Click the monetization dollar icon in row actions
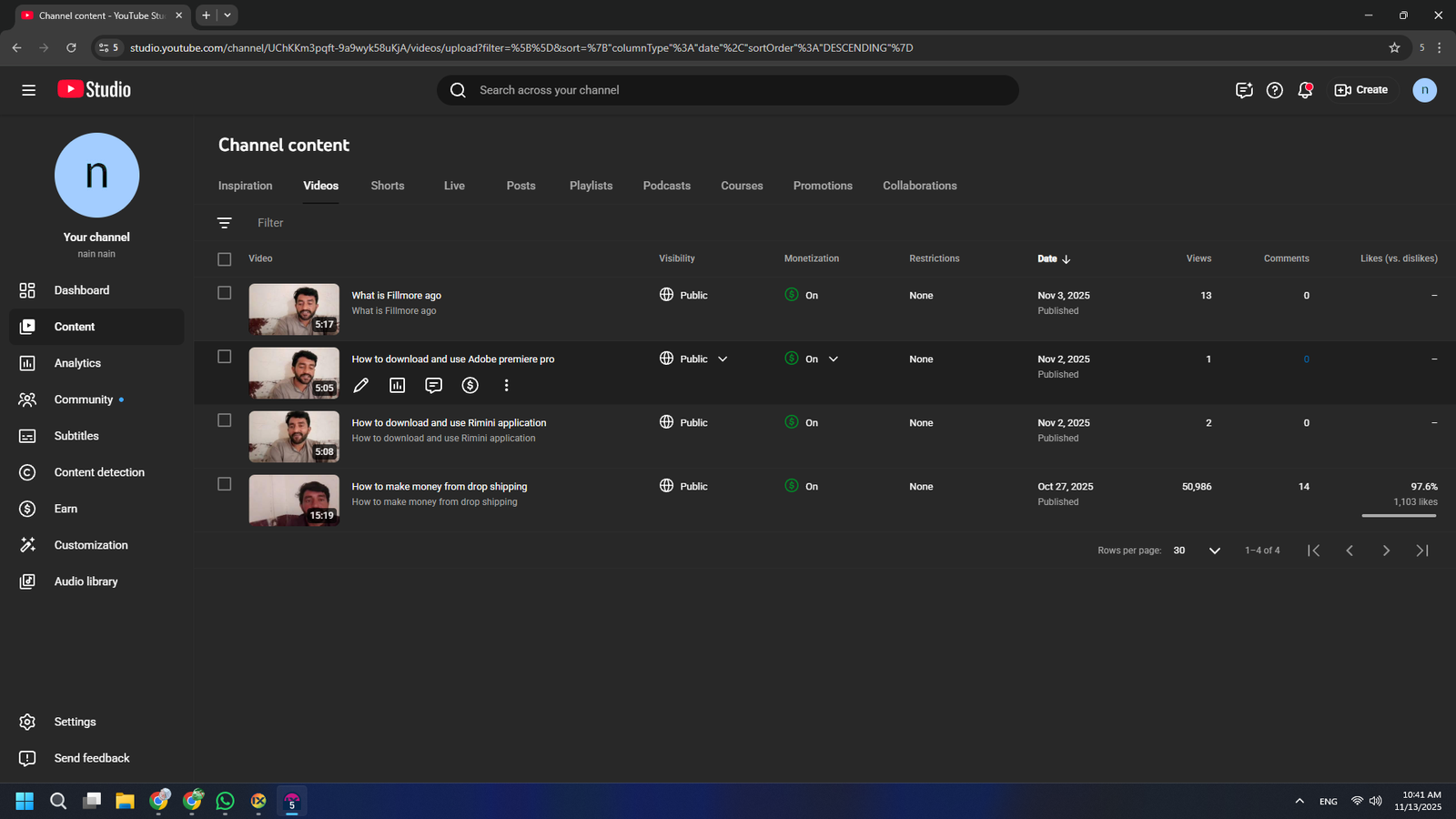The height and width of the screenshot is (819, 1456). 470,386
